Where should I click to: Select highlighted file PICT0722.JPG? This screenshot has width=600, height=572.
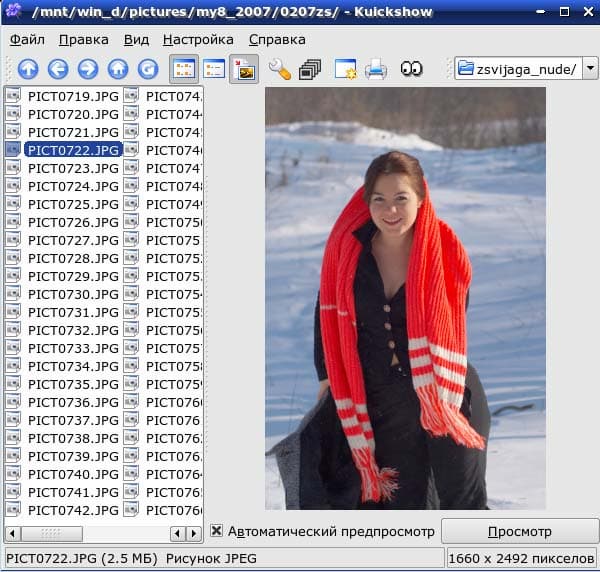coord(73,150)
